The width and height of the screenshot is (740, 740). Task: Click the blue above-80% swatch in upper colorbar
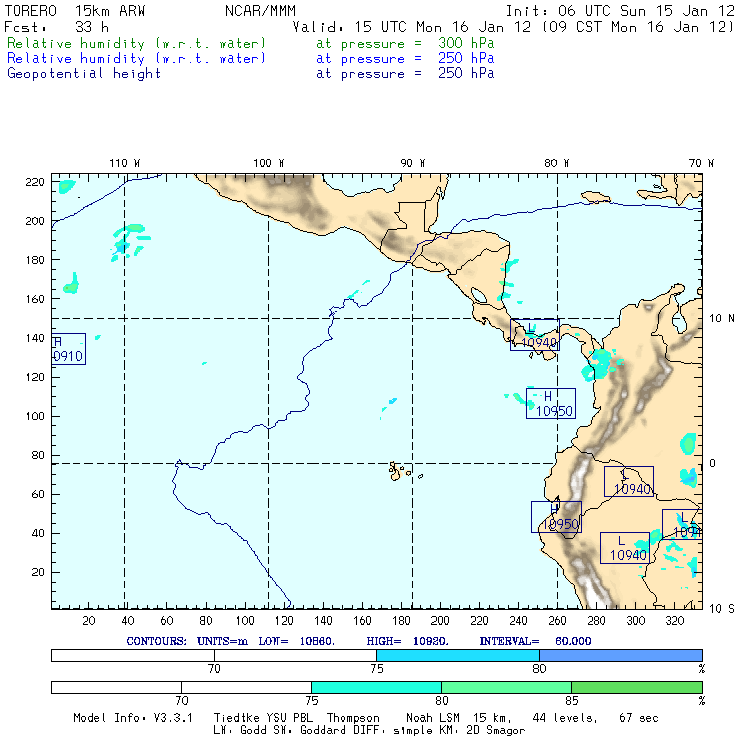click(x=621, y=655)
